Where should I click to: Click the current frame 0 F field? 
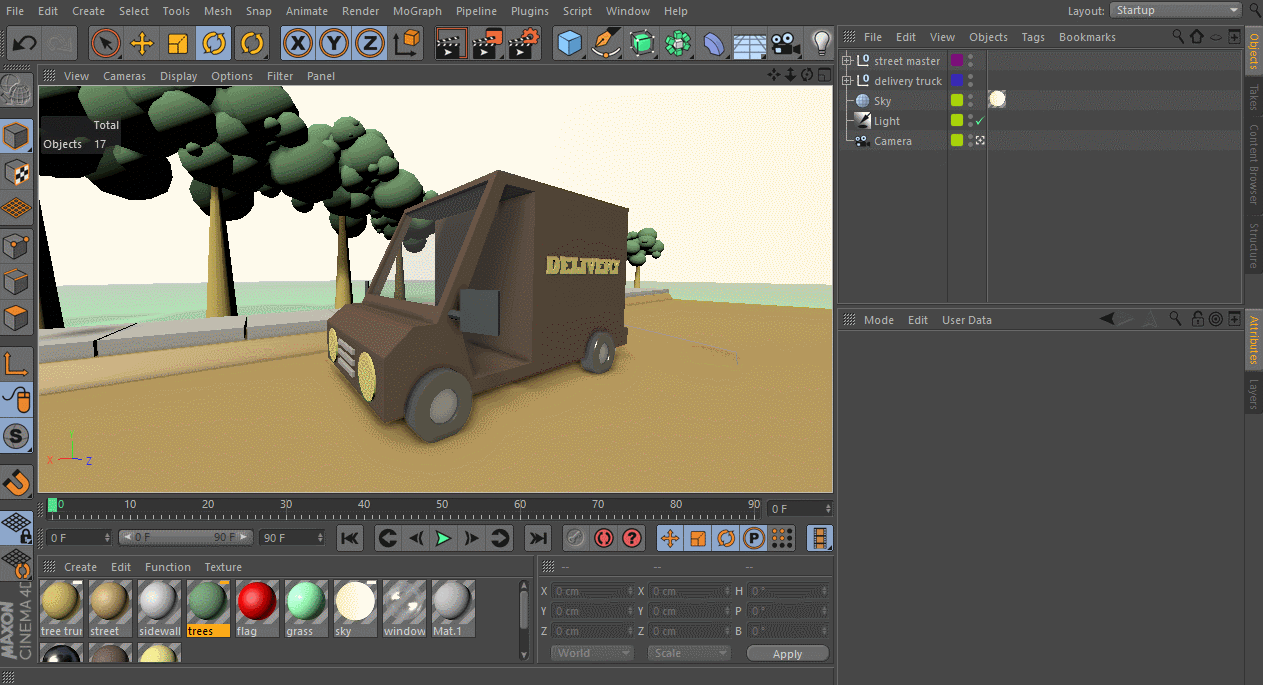(x=798, y=509)
